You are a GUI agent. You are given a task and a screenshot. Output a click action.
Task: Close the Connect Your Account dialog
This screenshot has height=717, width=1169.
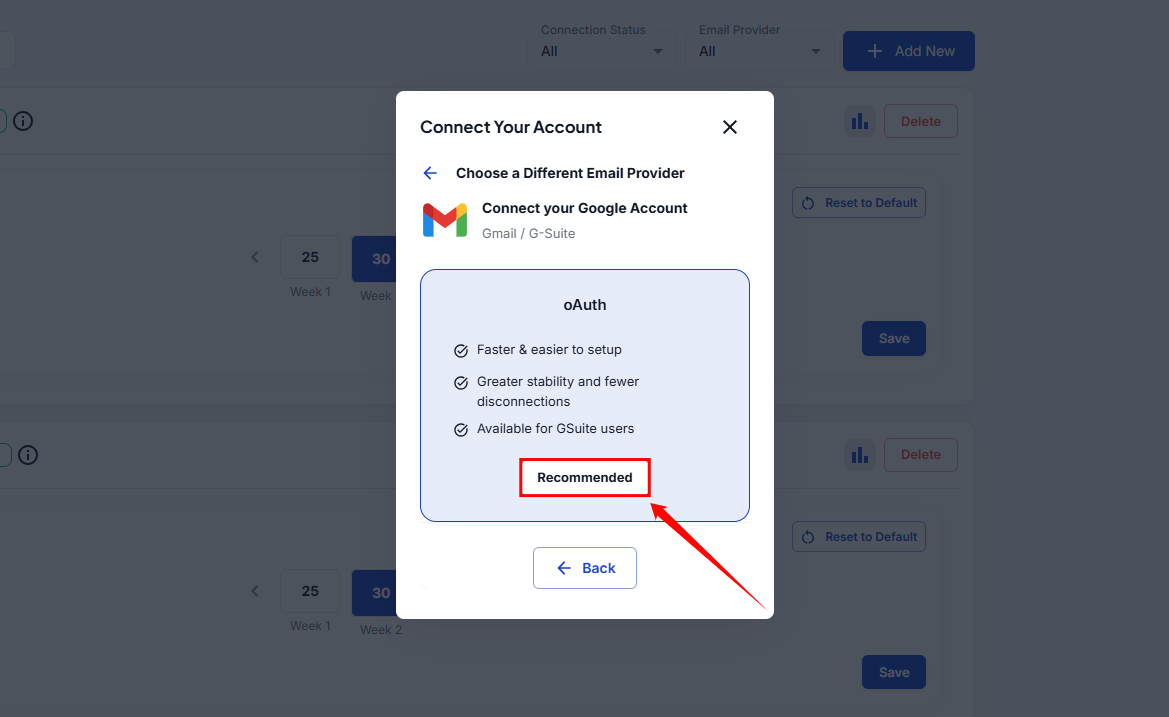[730, 127]
